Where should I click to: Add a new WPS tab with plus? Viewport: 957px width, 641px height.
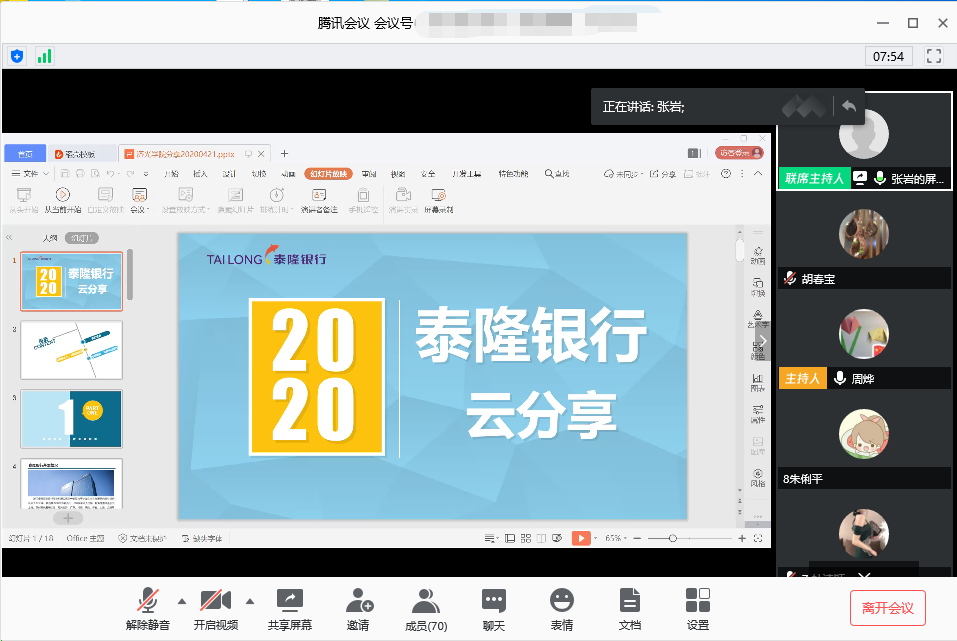click(x=284, y=154)
